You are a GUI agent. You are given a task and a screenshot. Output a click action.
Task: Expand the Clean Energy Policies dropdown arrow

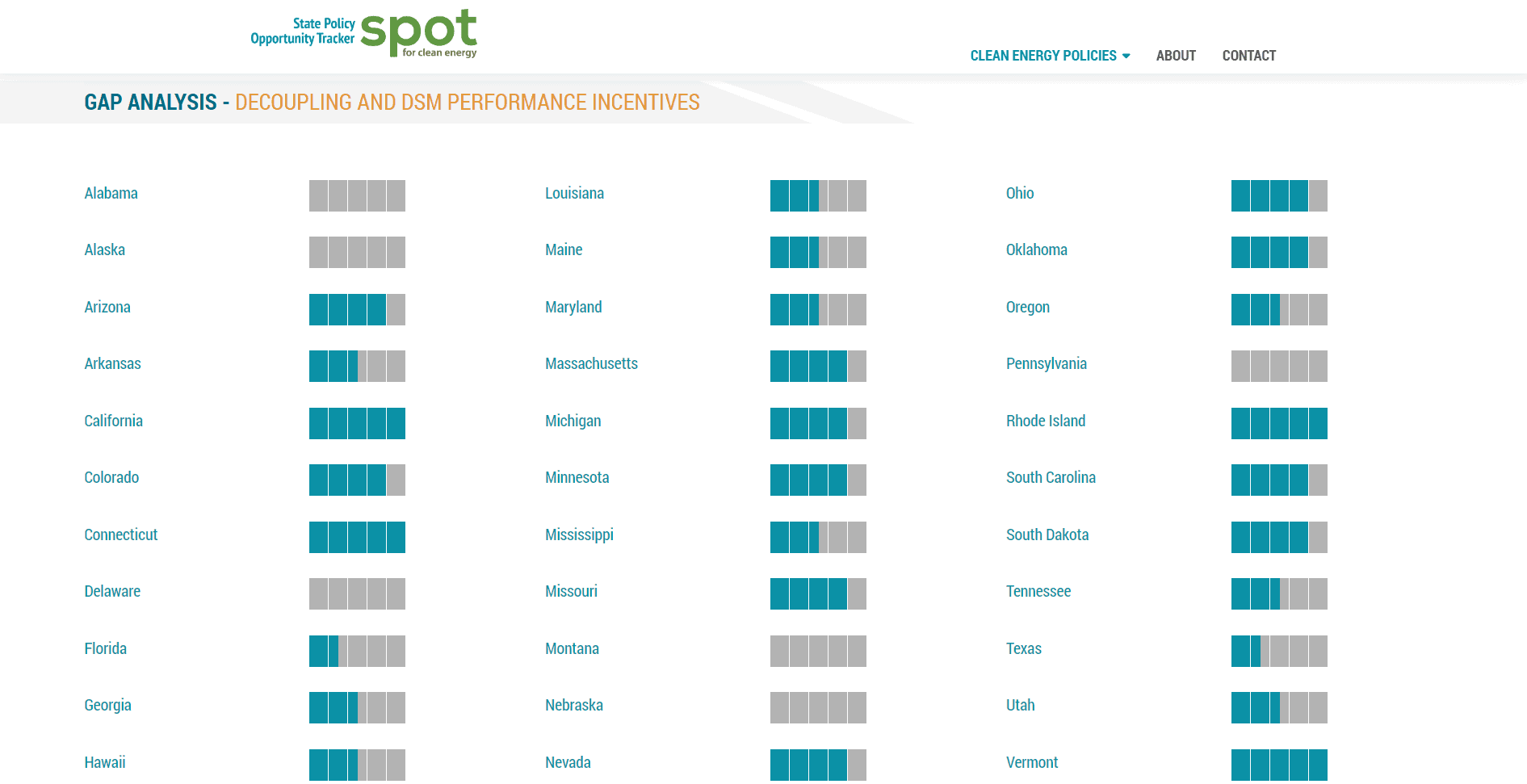[x=1126, y=56]
